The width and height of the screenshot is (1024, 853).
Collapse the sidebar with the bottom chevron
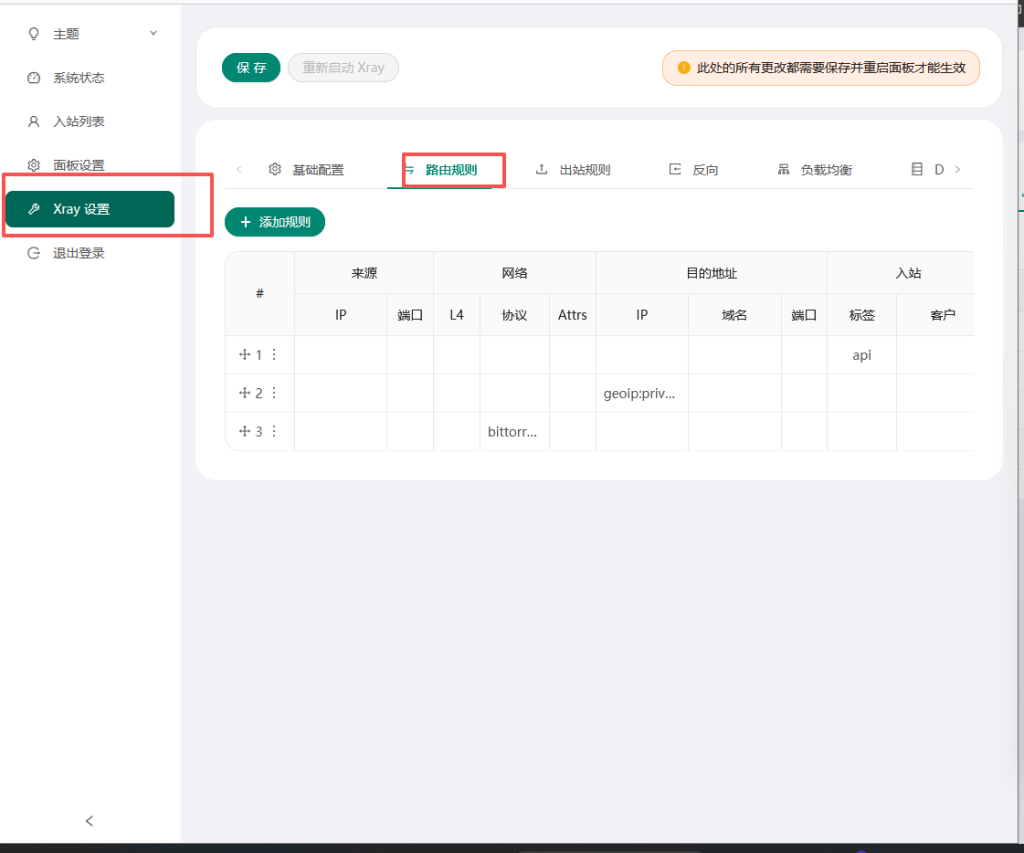(89, 820)
